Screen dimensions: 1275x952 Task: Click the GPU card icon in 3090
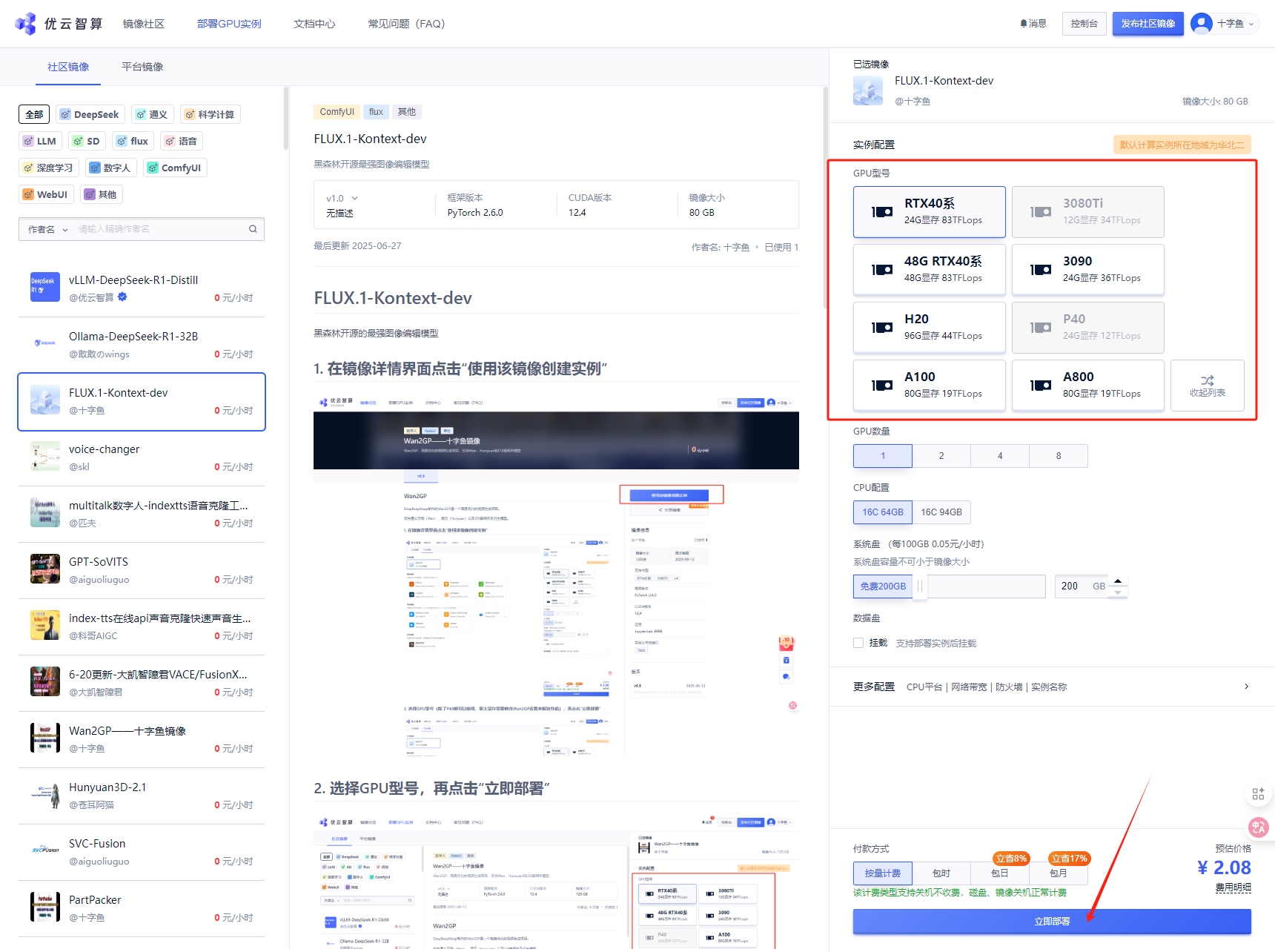click(x=1041, y=270)
